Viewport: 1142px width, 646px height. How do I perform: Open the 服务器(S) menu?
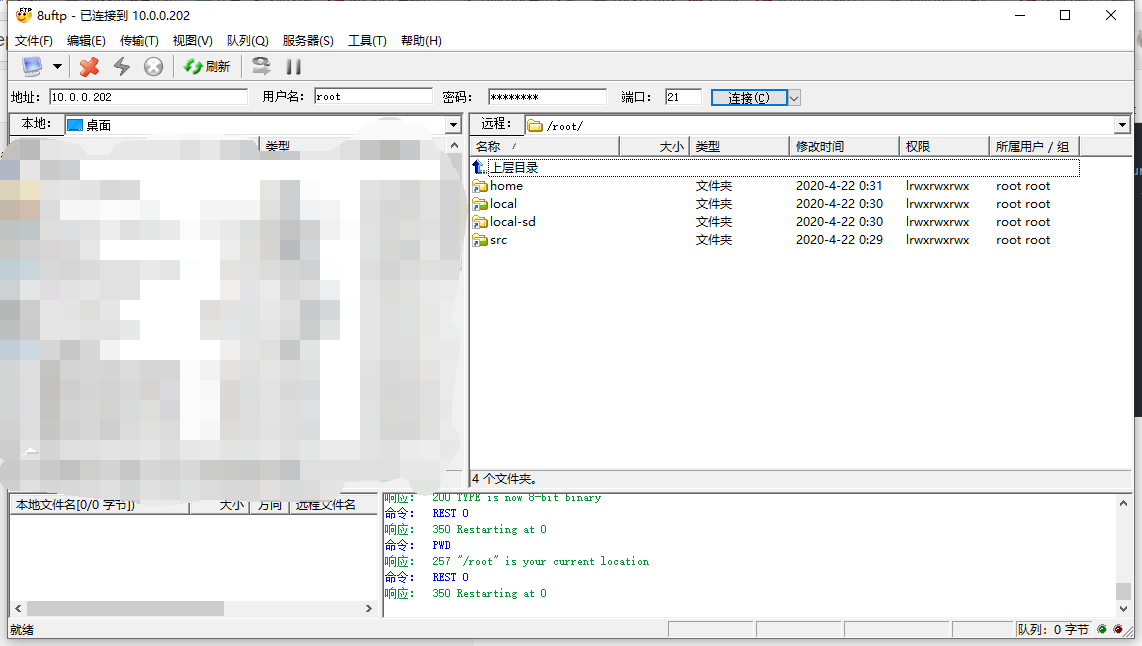pos(304,40)
